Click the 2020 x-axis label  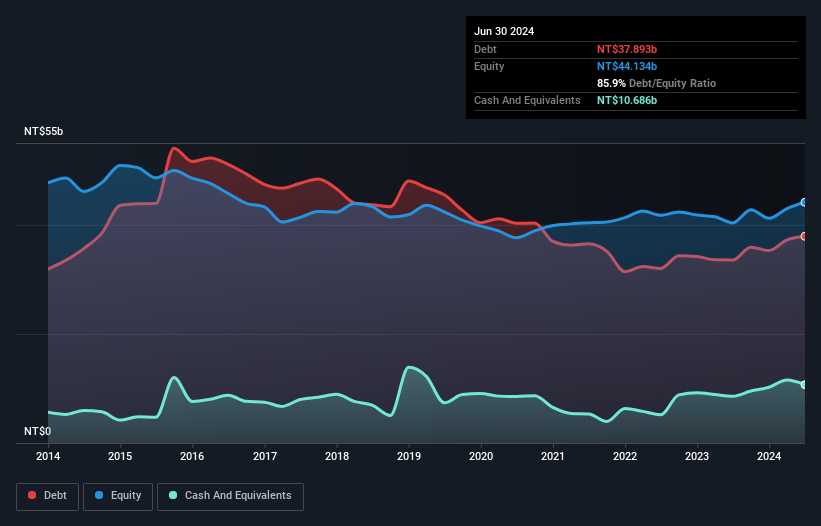click(x=481, y=456)
